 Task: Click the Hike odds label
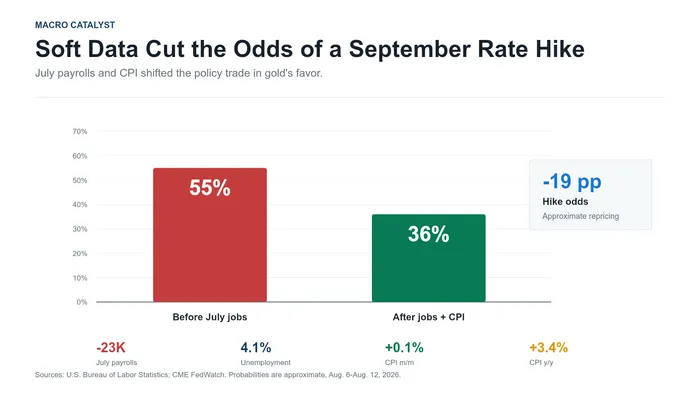[565, 202]
